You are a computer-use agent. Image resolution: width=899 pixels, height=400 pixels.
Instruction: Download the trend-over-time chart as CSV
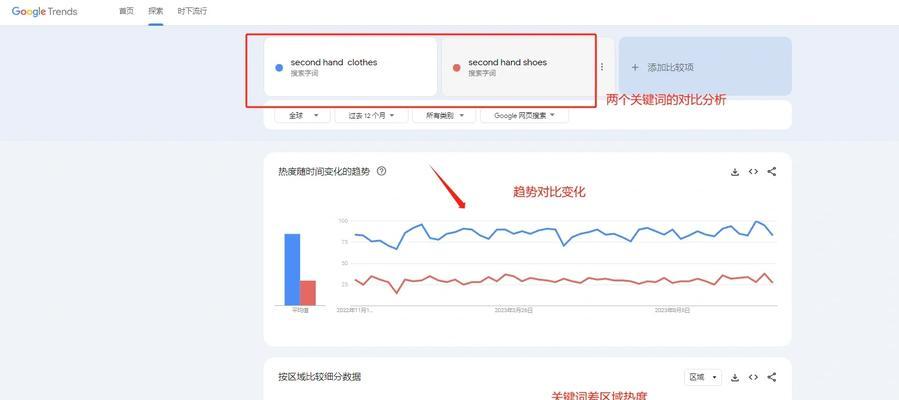click(735, 171)
